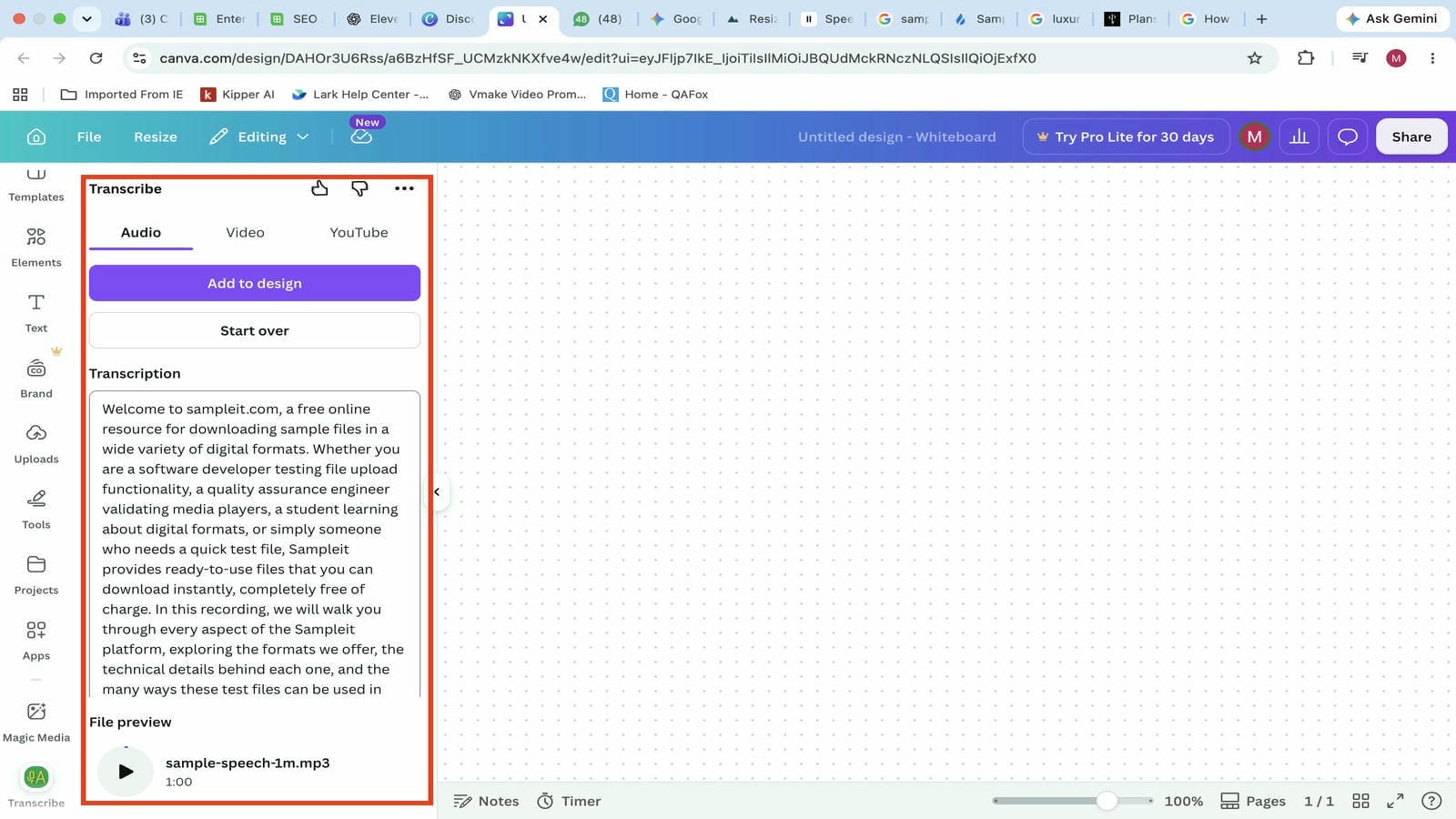Open the Pages panel
The width and height of the screenshot is (1456, 819).
pos(1252,801)
